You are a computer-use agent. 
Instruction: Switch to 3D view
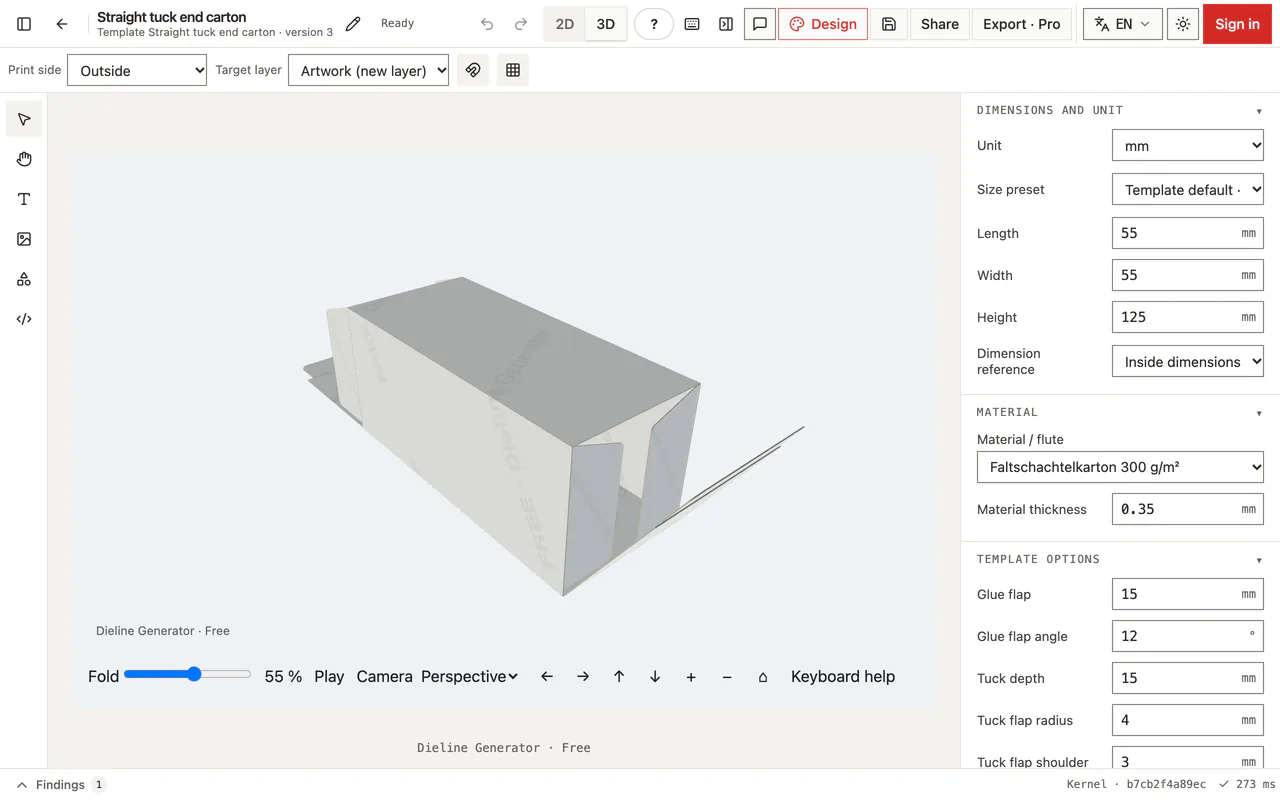(606, 24)
